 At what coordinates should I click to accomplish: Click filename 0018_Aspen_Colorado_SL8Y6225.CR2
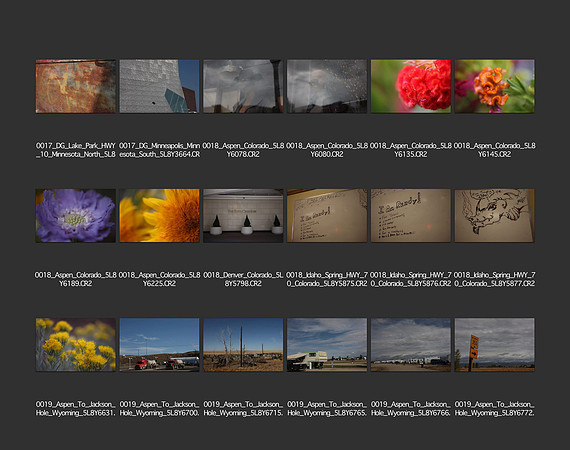[x=160, y=279]
